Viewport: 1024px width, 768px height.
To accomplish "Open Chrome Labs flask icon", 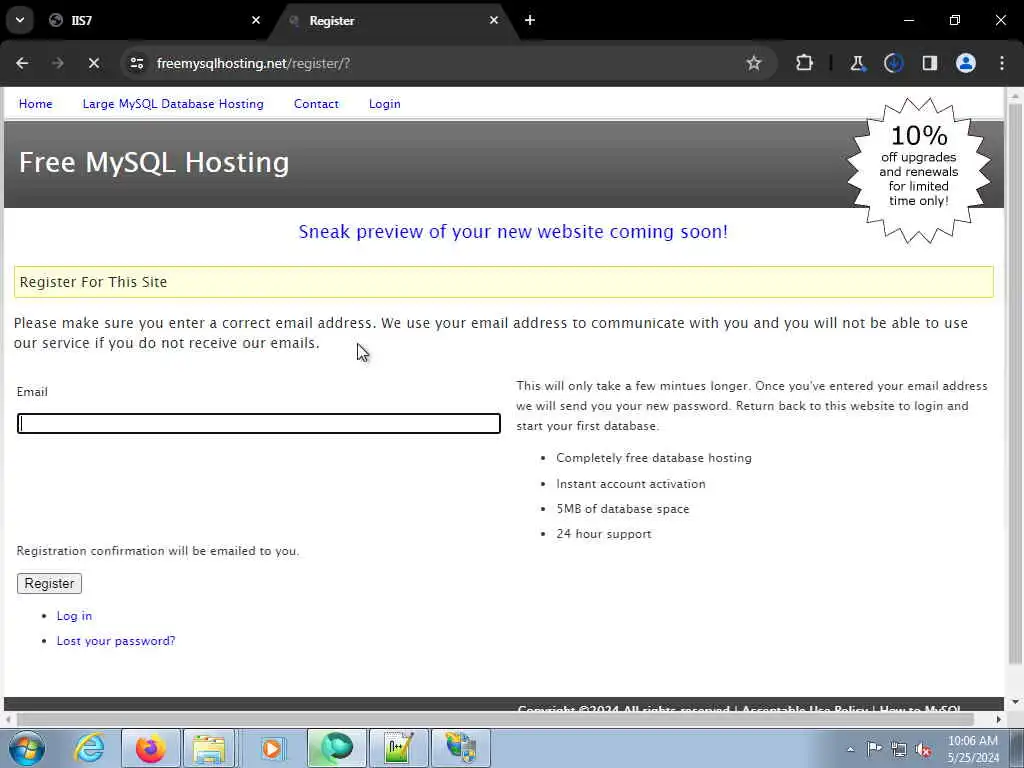I will coord(857,63).
